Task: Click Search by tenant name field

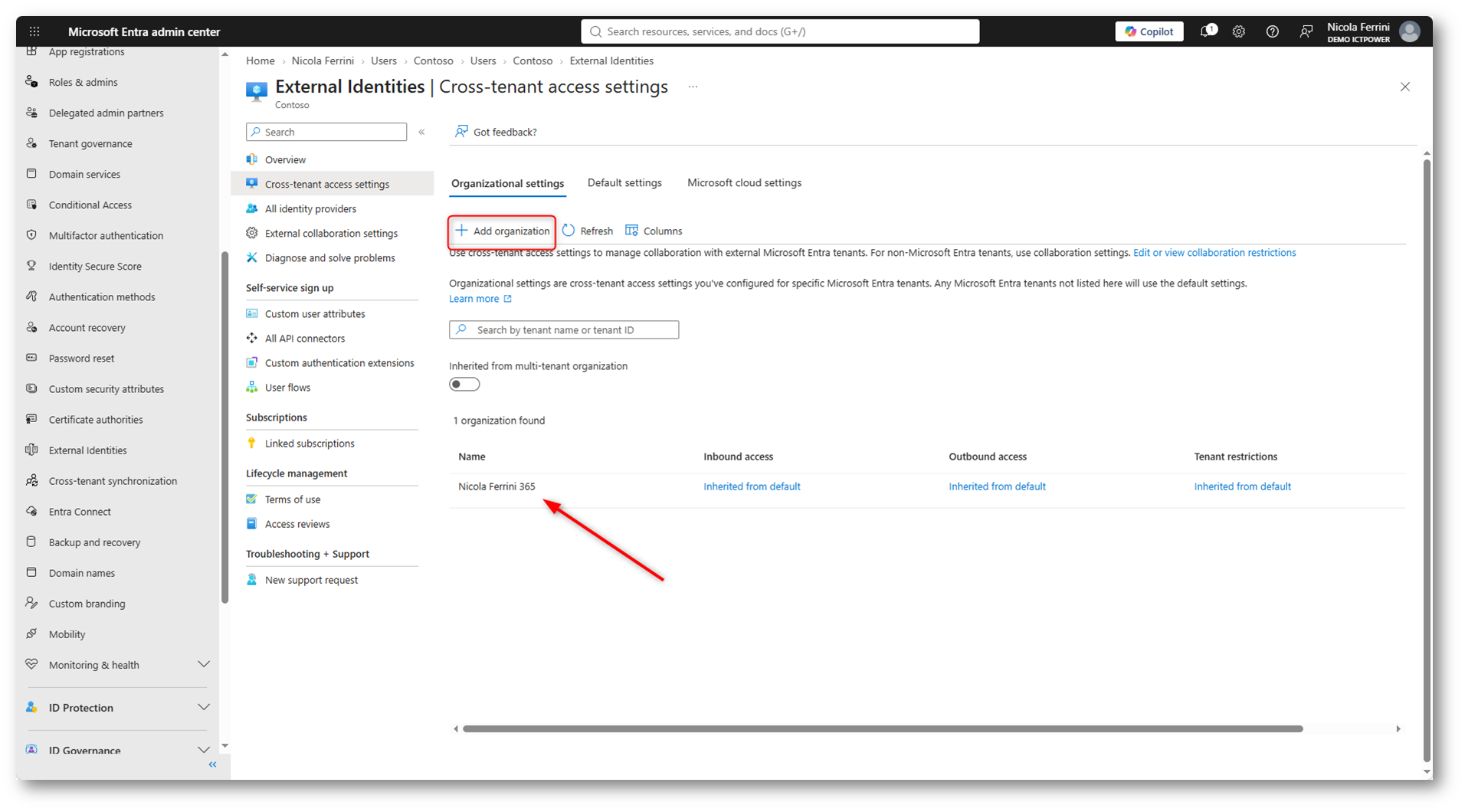Action: pyautogui.click(x=564, y=330)
